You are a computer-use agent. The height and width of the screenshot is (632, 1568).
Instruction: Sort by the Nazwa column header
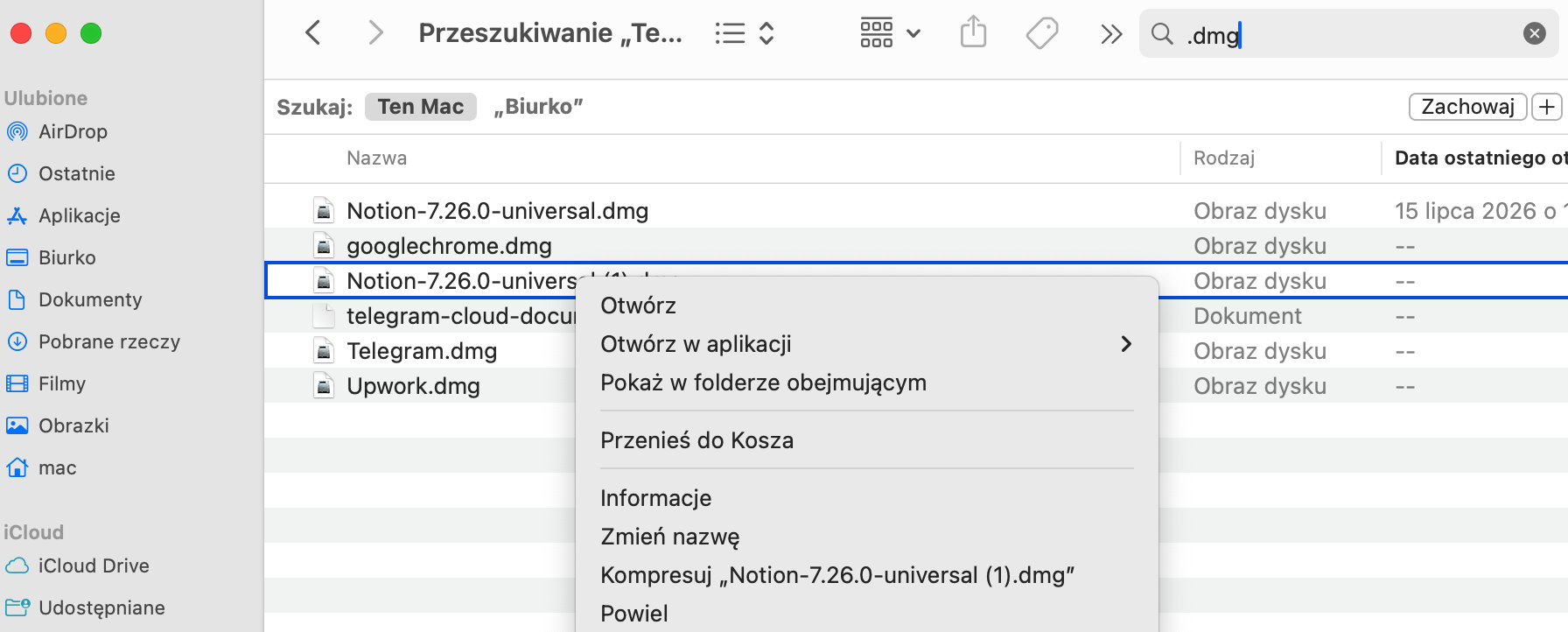pos(377,158)
